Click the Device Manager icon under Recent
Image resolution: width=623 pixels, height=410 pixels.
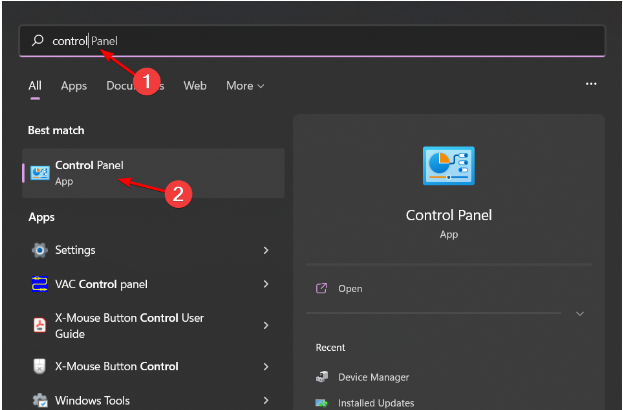tap(322, 377)
